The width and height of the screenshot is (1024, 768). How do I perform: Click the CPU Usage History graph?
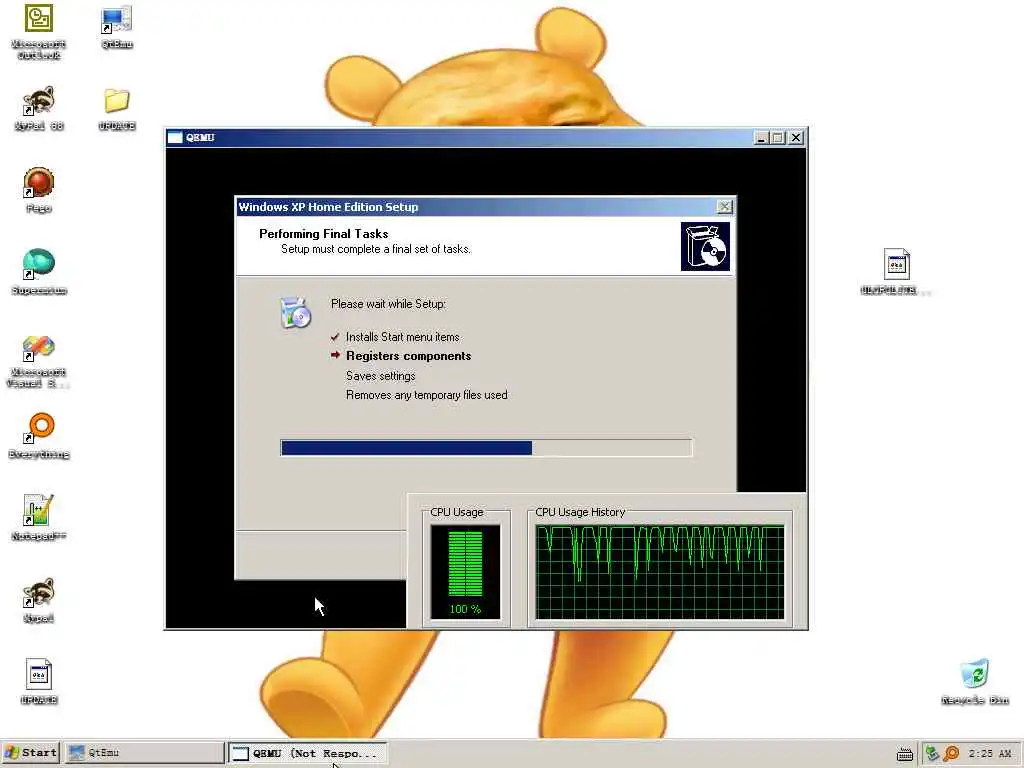(x=660, y=572)
